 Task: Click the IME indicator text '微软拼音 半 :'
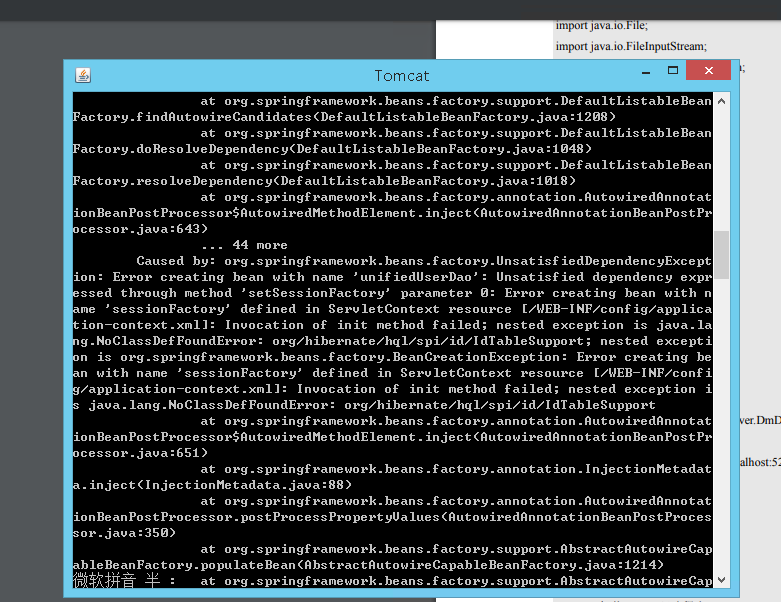point(124,581)
